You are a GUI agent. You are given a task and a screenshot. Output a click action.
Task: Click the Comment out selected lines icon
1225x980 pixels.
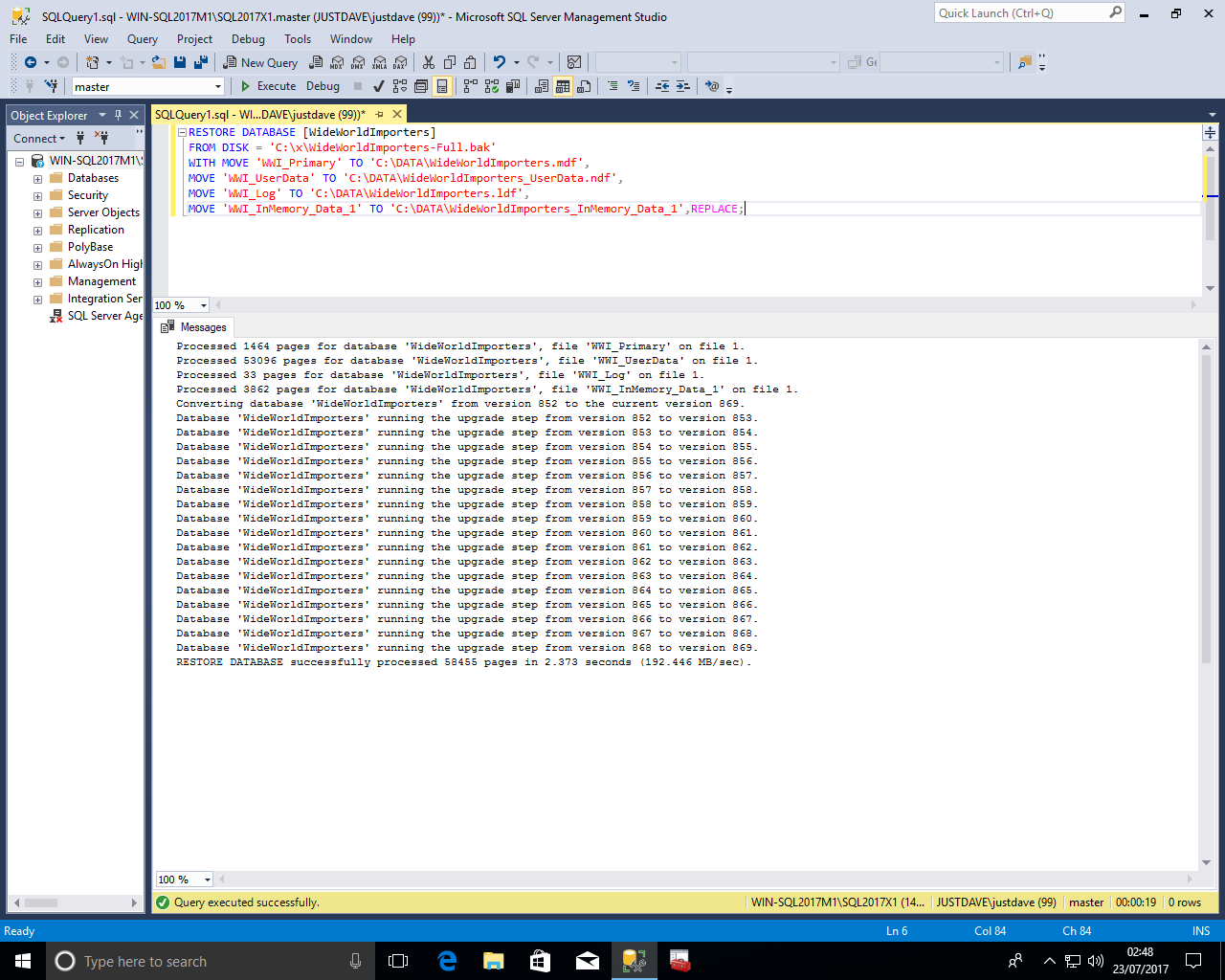612,86
